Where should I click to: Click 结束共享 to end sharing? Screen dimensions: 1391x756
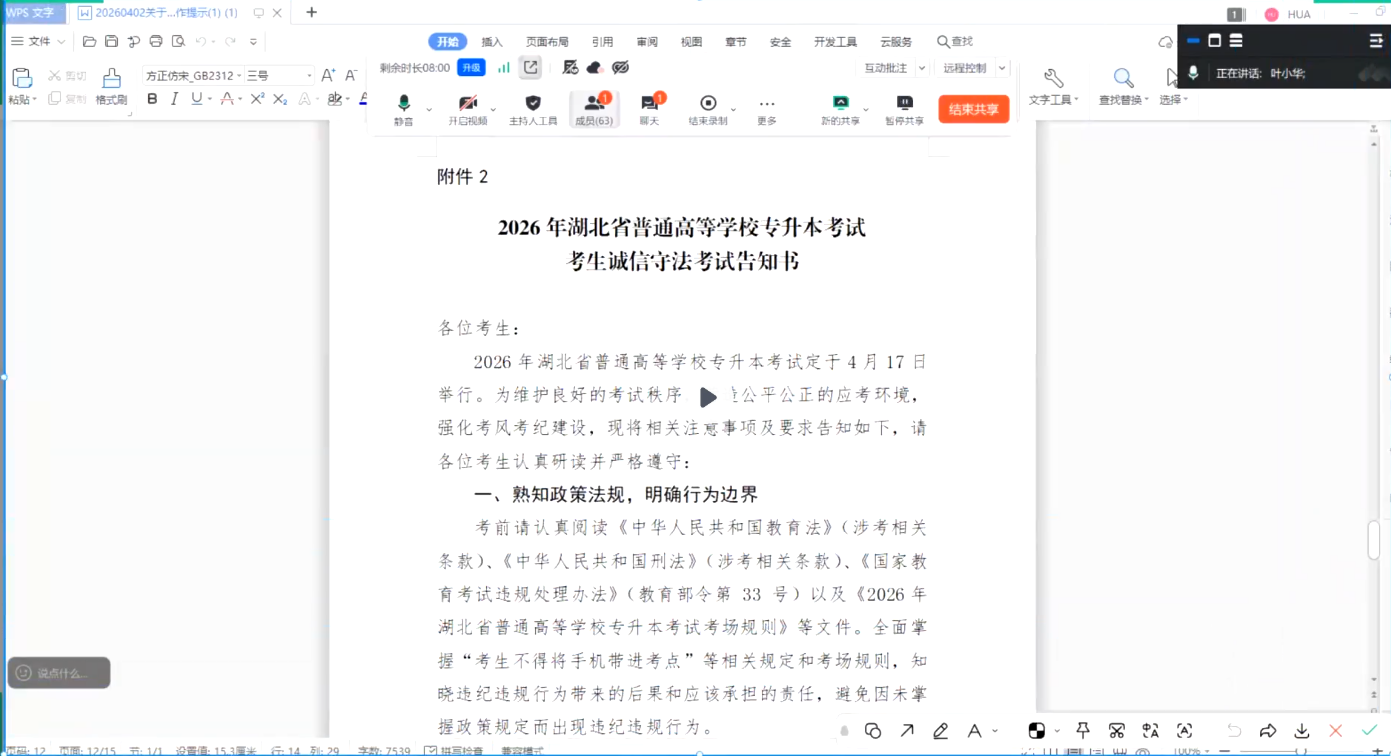coord(973,109)
